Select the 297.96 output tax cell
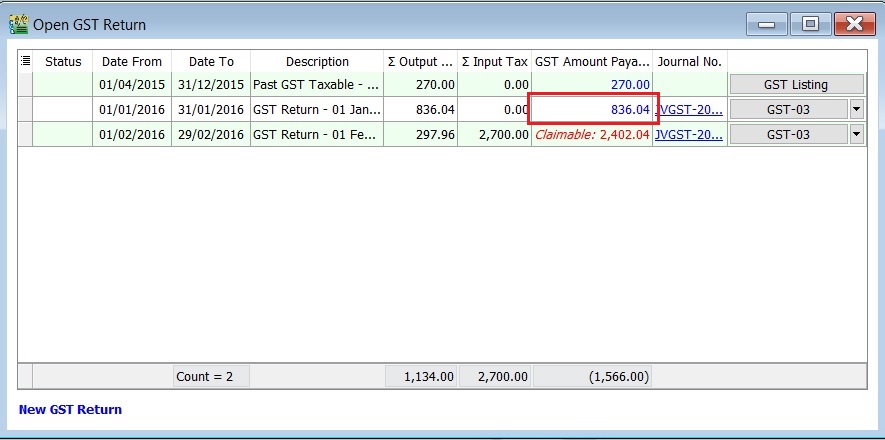This screenshot has width=885, height=440. (x=420, y=134)
